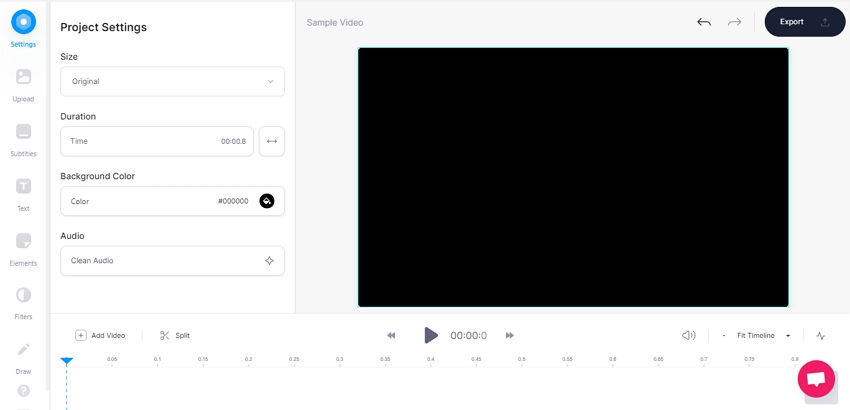Image resolution: width=850 pixels, height=410 pixels.
Task: Open the Elements sidebar panel
Action: tap(23, 249)
